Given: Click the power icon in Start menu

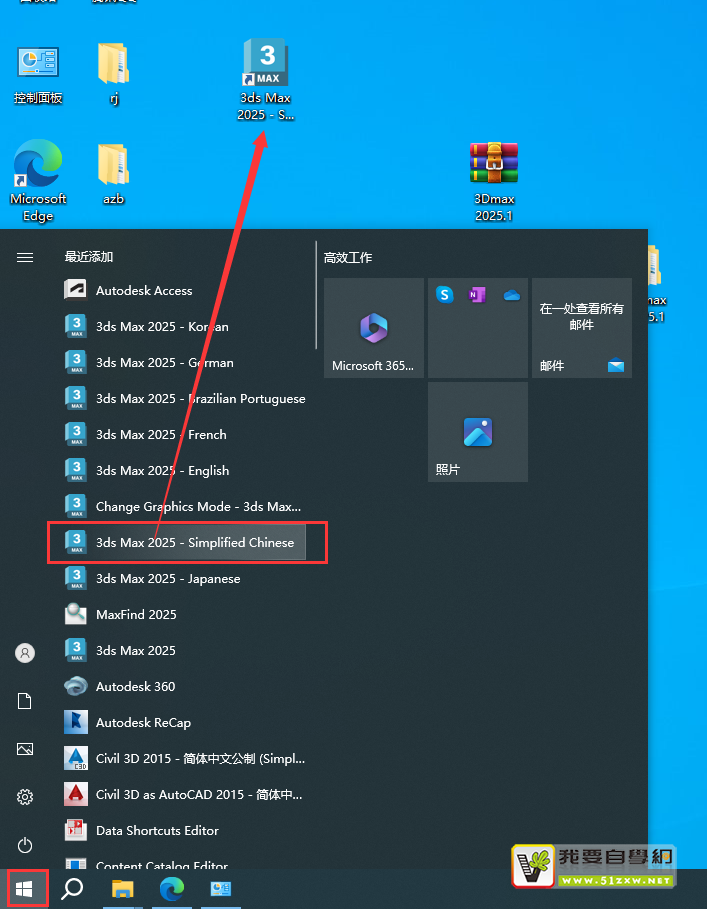Looking at the screenshot, I should (25, 845).
